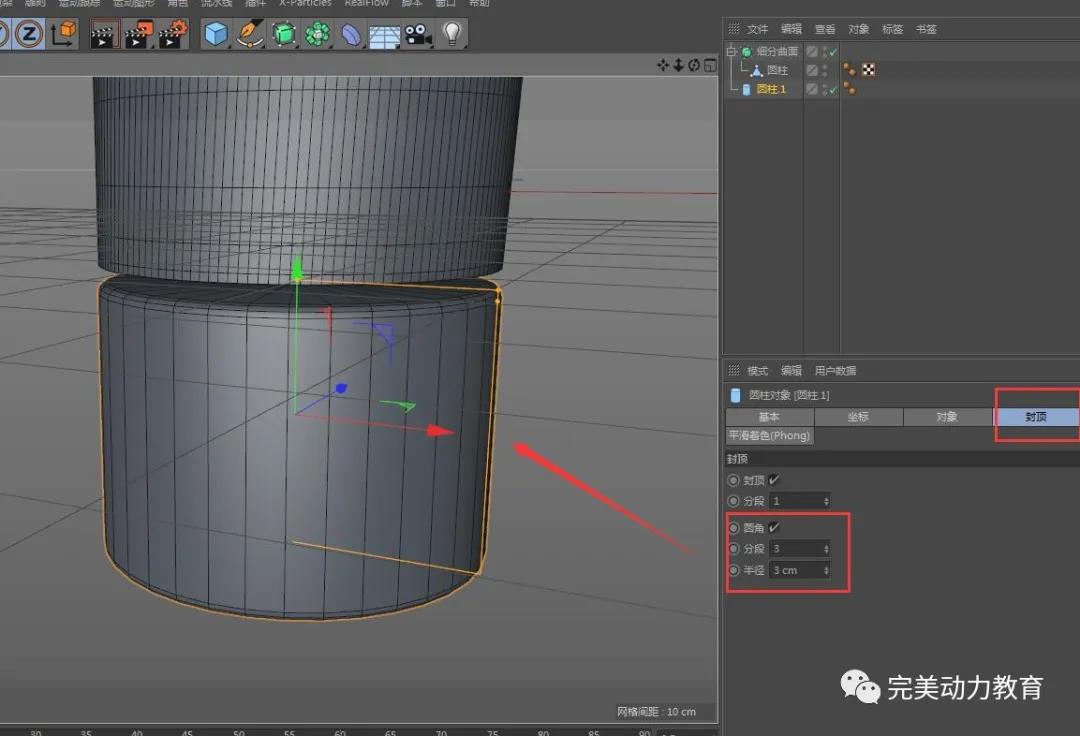Click the 平滑着色(Phong) button

click(x=769, y=436)
